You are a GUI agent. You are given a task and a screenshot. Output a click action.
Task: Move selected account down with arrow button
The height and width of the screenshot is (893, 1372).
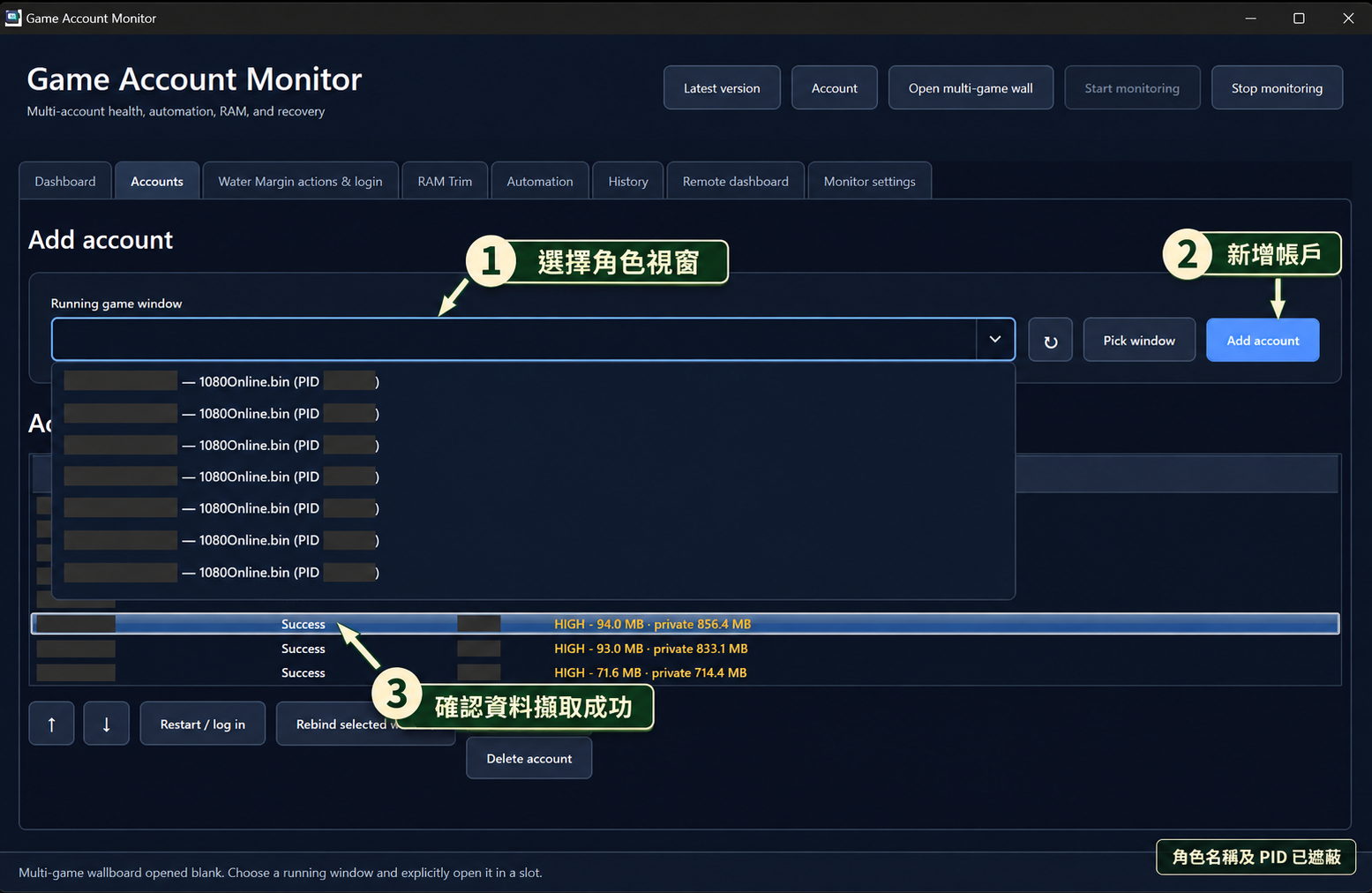(x=107, y=724)
